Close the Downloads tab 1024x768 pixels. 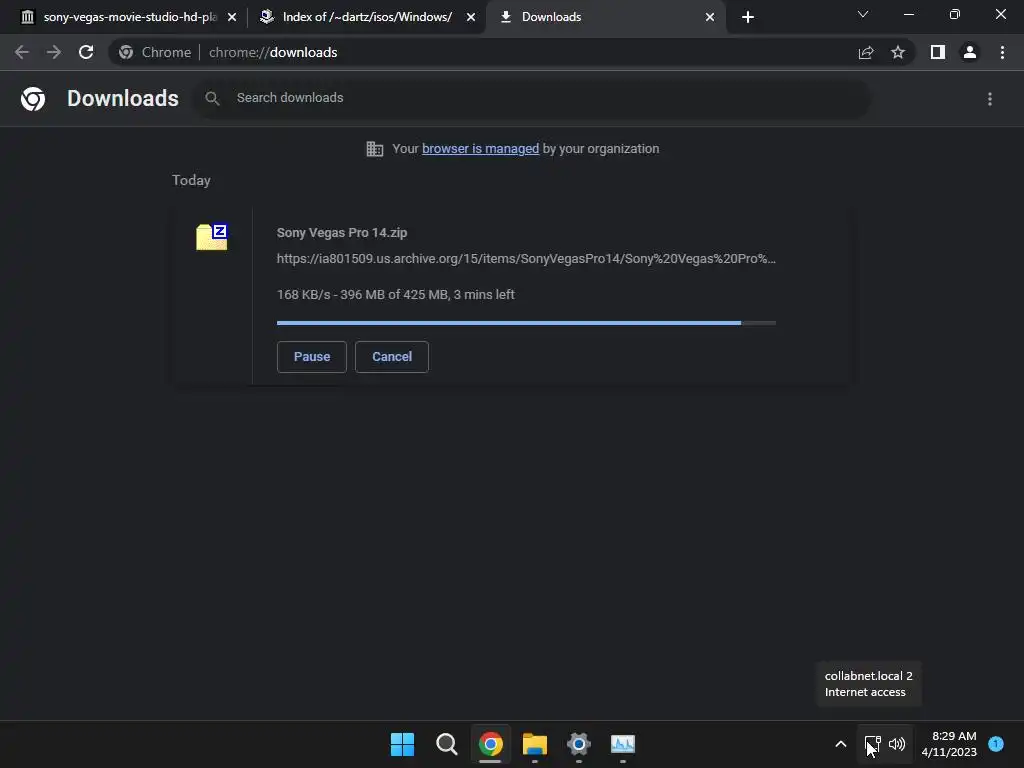[710, 17]
